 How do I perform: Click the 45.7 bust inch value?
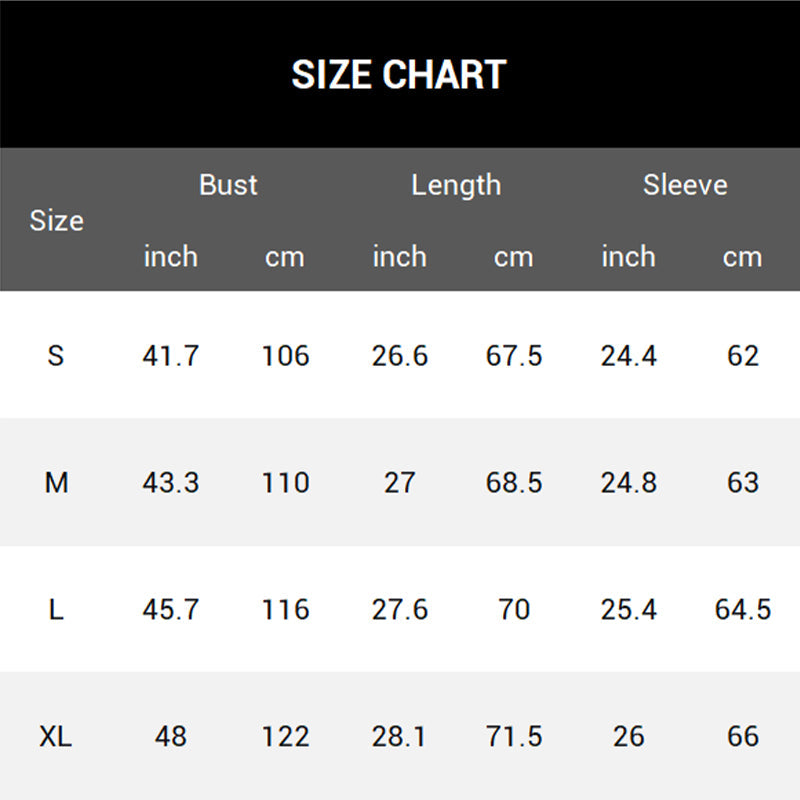coord(171,609)
